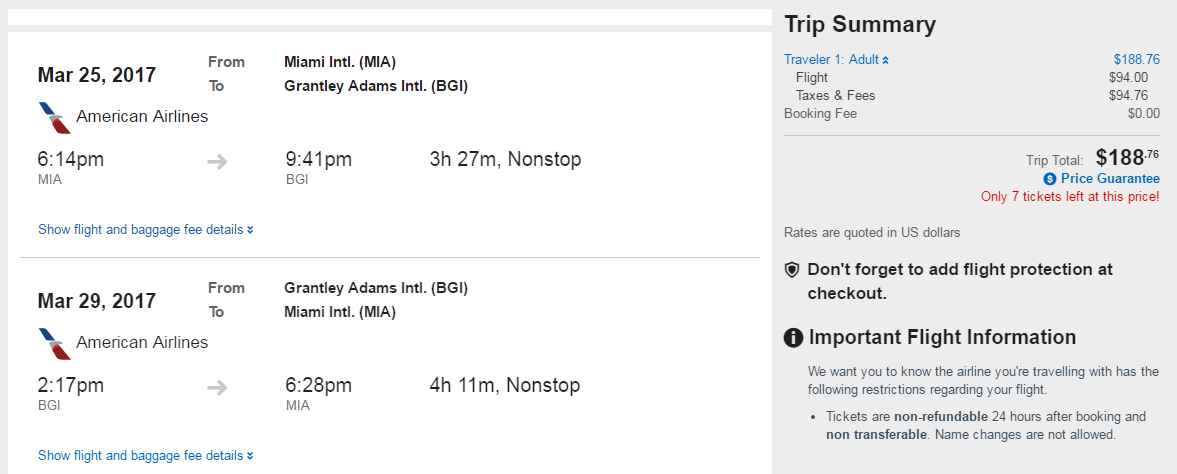The width and height of the screenshot is (1177, 474).
Task: Click the Mar 25, 2017 departure date
Action: pos(97,75)
